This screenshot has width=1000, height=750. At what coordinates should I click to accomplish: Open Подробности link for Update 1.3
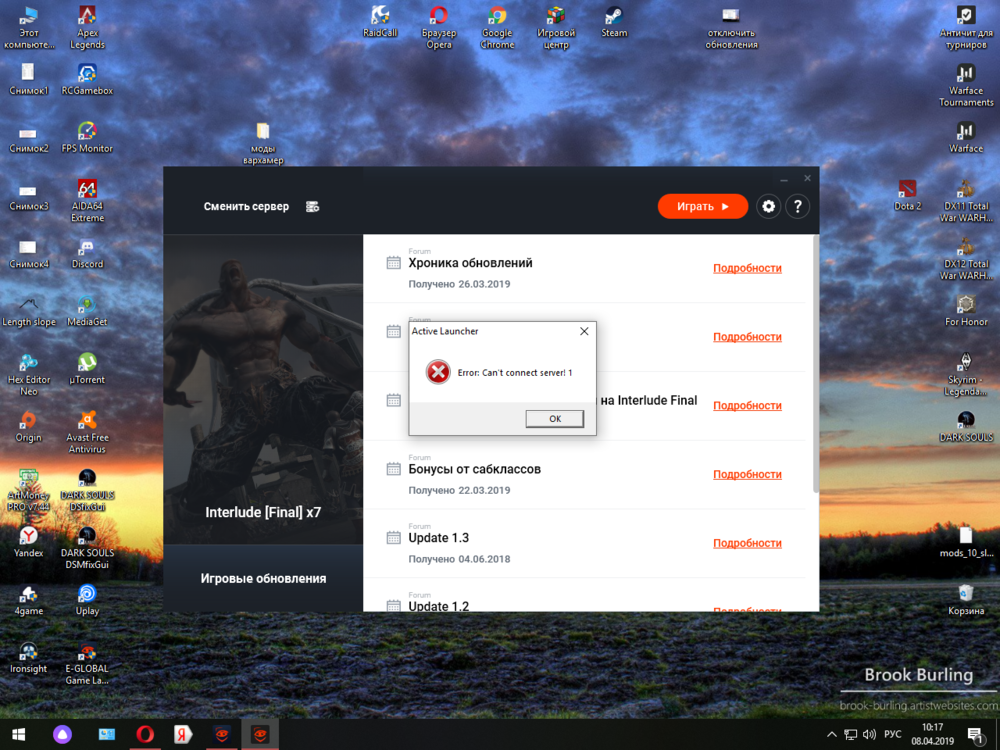pyautogui.click(x=747, y=544)
